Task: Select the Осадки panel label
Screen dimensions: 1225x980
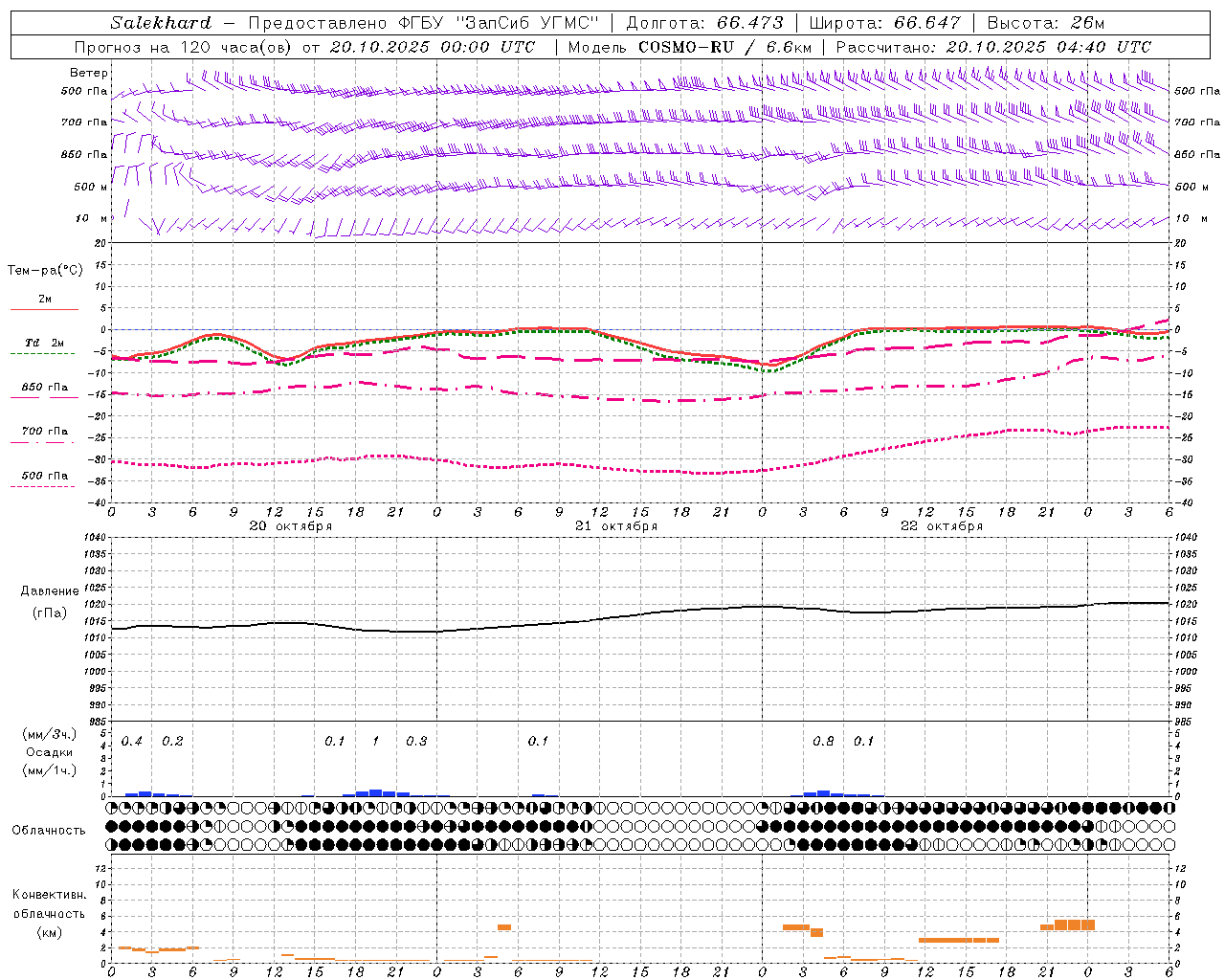Action: tap(49, 752)
